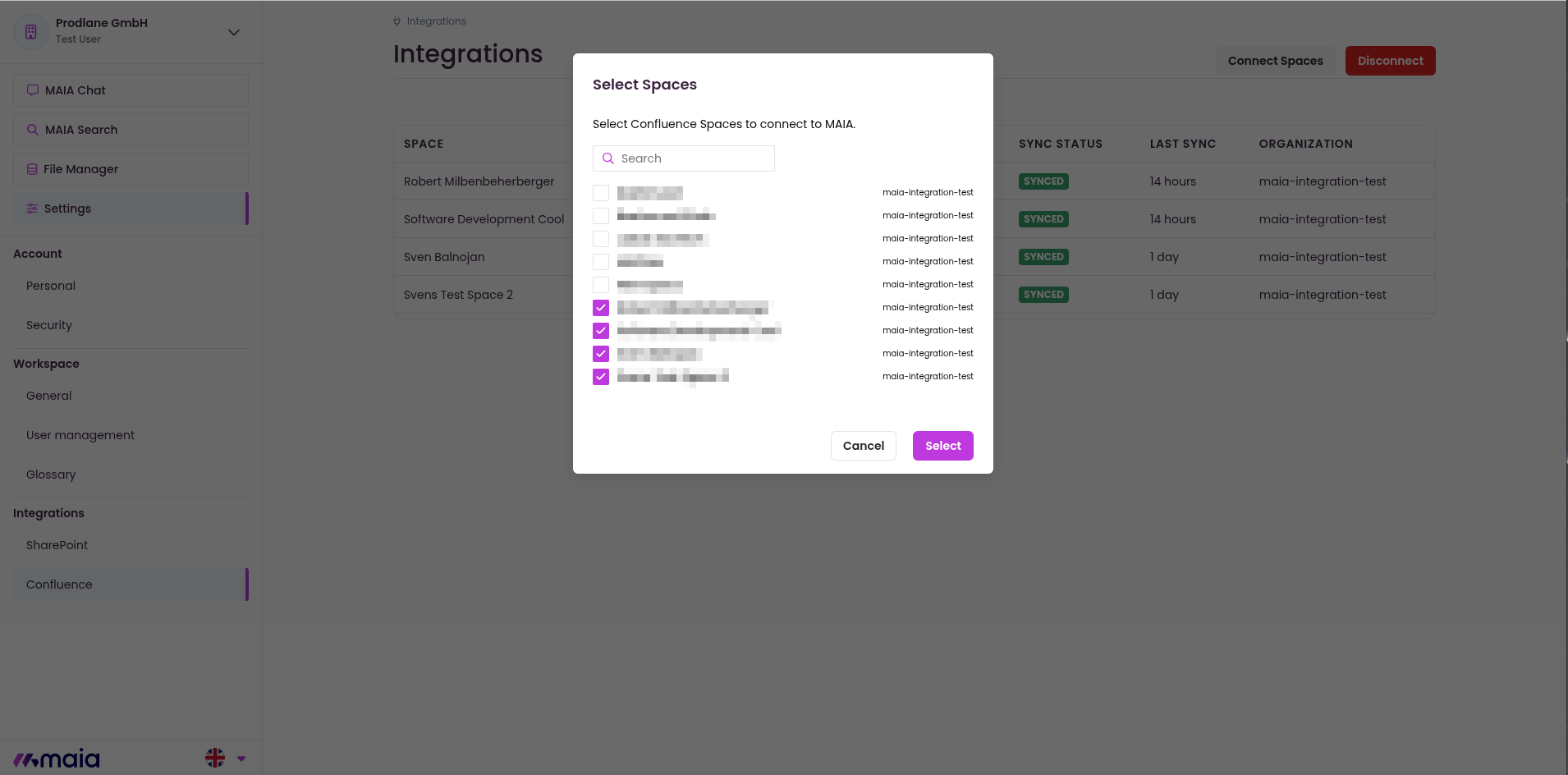Click the maia logo in the sidebar footer
Image resolution: width=1568 pixels, height=775 pixels.
(x=57, y=759)
